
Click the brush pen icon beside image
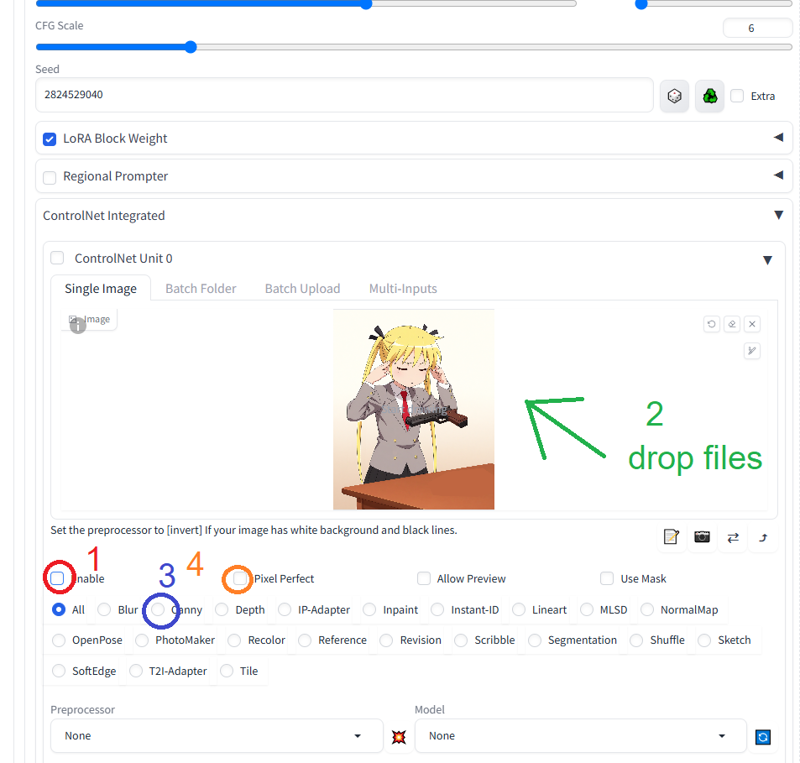click(x=752, y=351)
